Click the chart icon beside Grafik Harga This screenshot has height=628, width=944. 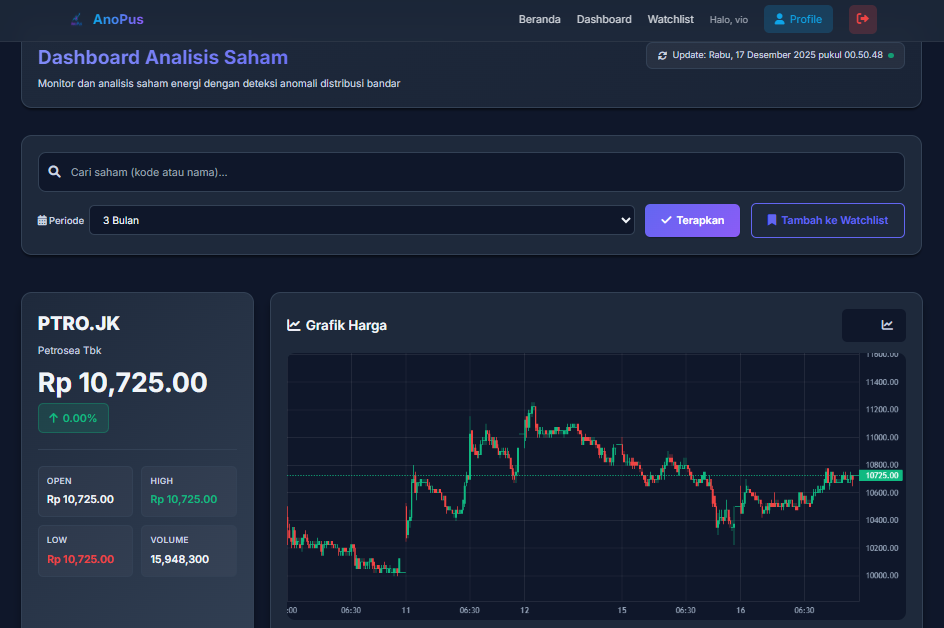(294, 325)
